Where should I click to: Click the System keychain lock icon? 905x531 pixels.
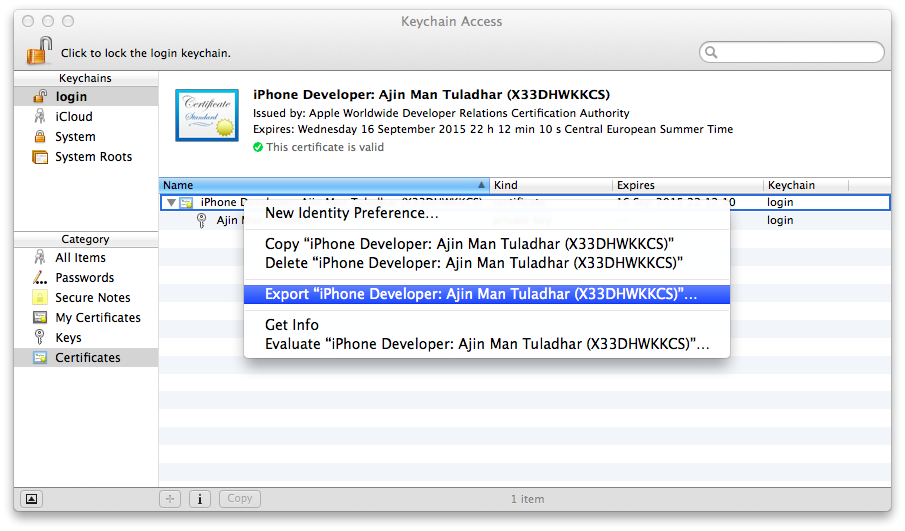pos(40,137)
